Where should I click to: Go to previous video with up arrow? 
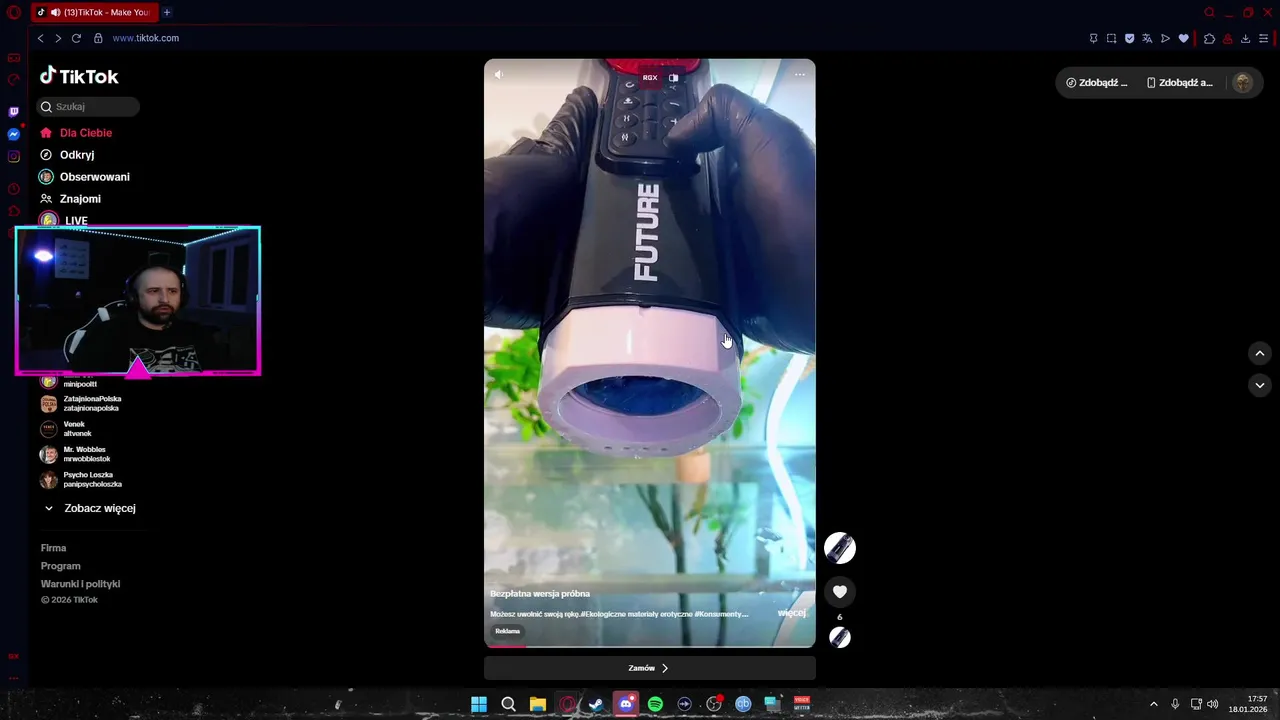tap(1260, 353)
